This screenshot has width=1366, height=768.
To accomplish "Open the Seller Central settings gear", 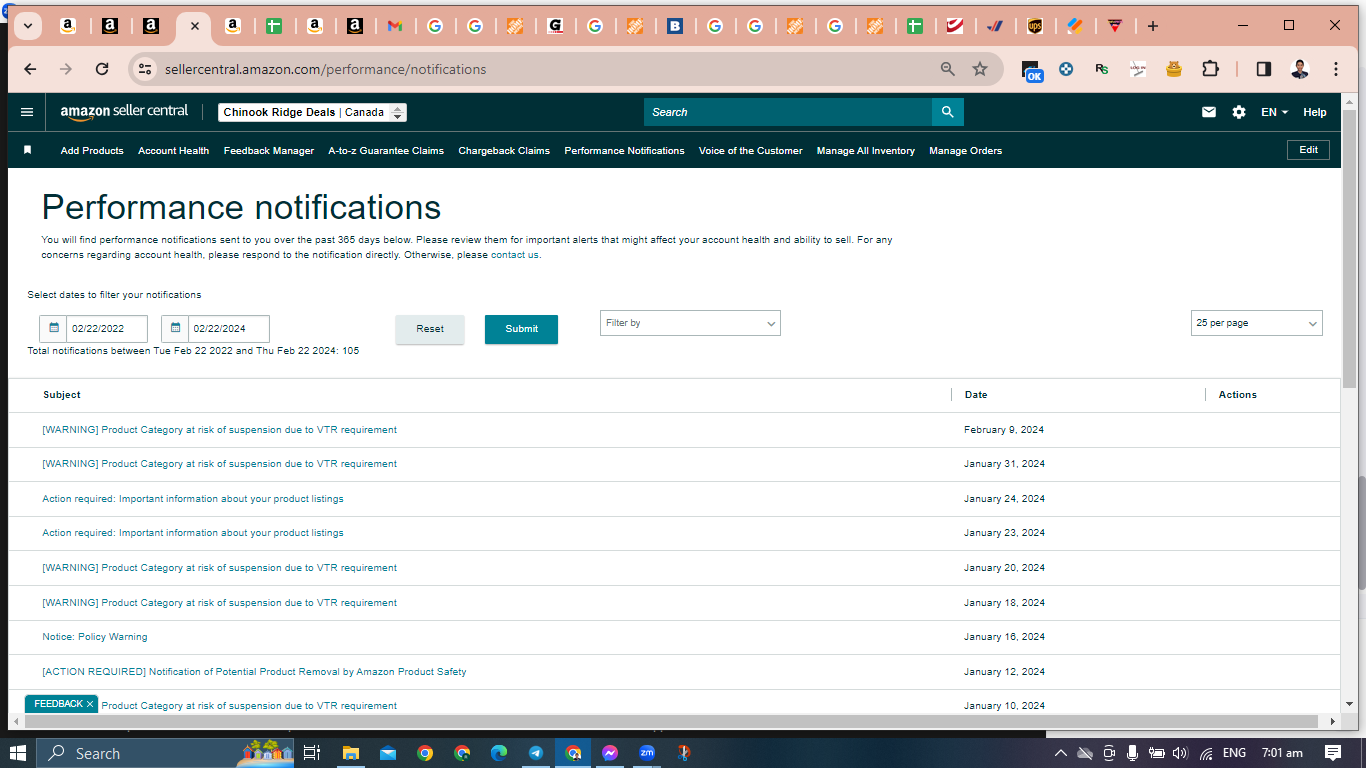I will coord(1239,112).
